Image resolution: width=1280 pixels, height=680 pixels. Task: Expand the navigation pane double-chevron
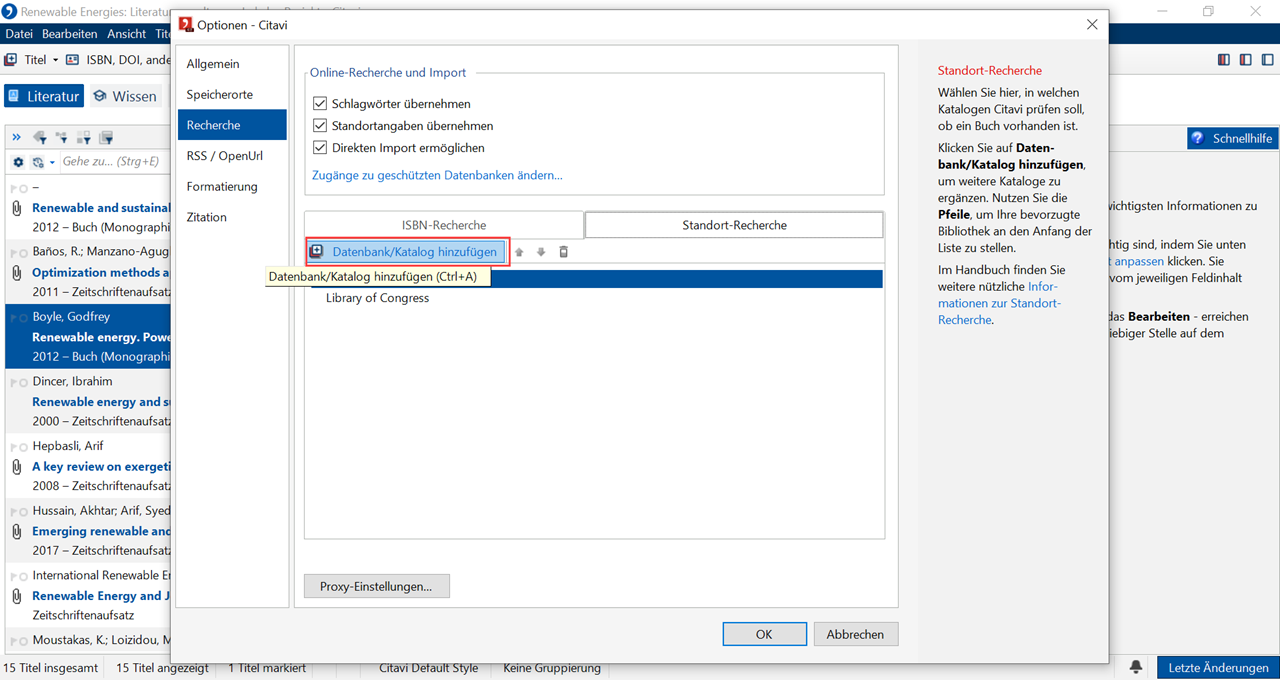pos(16,137)
